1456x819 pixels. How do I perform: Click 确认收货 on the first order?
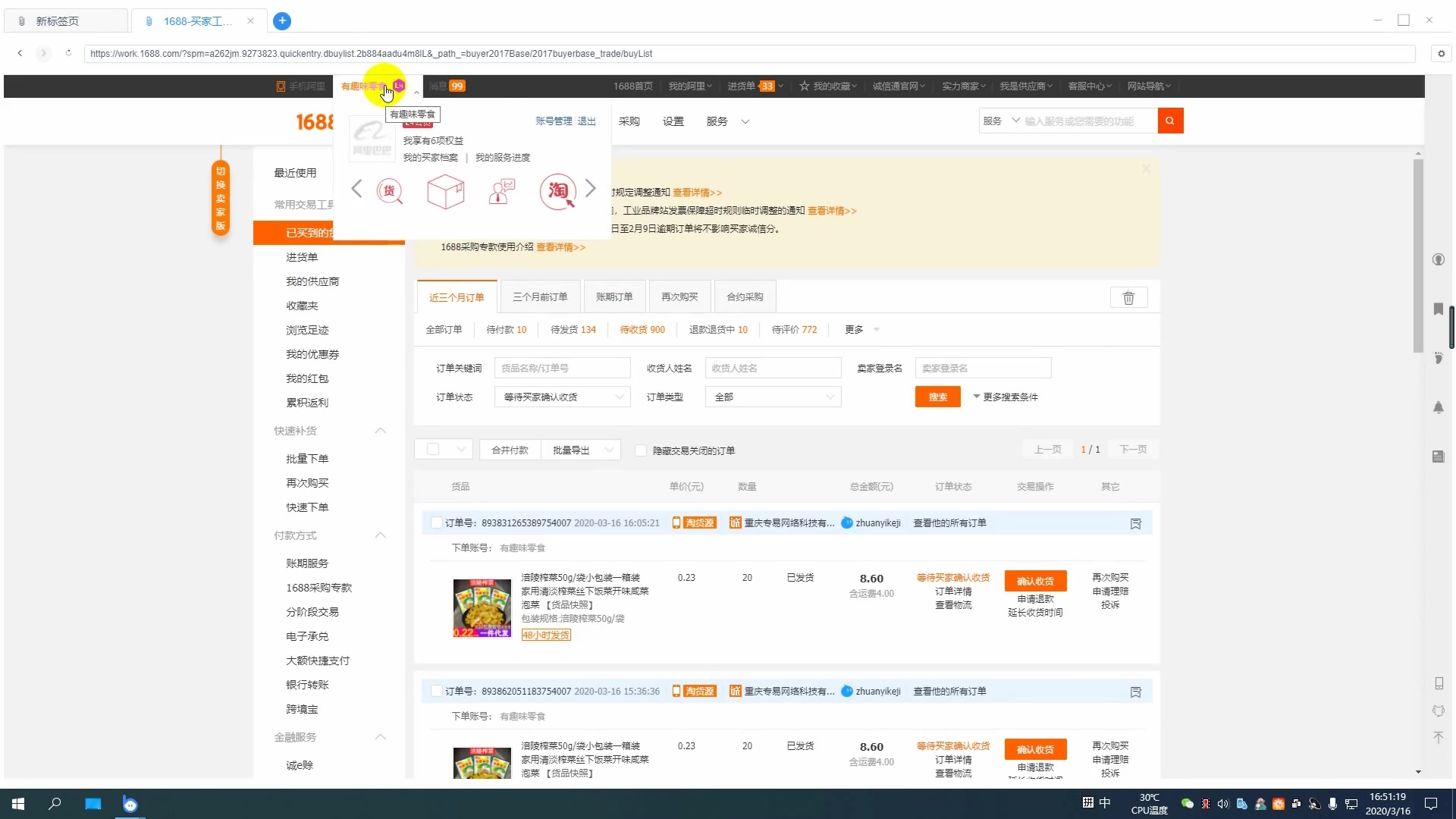1035,581
